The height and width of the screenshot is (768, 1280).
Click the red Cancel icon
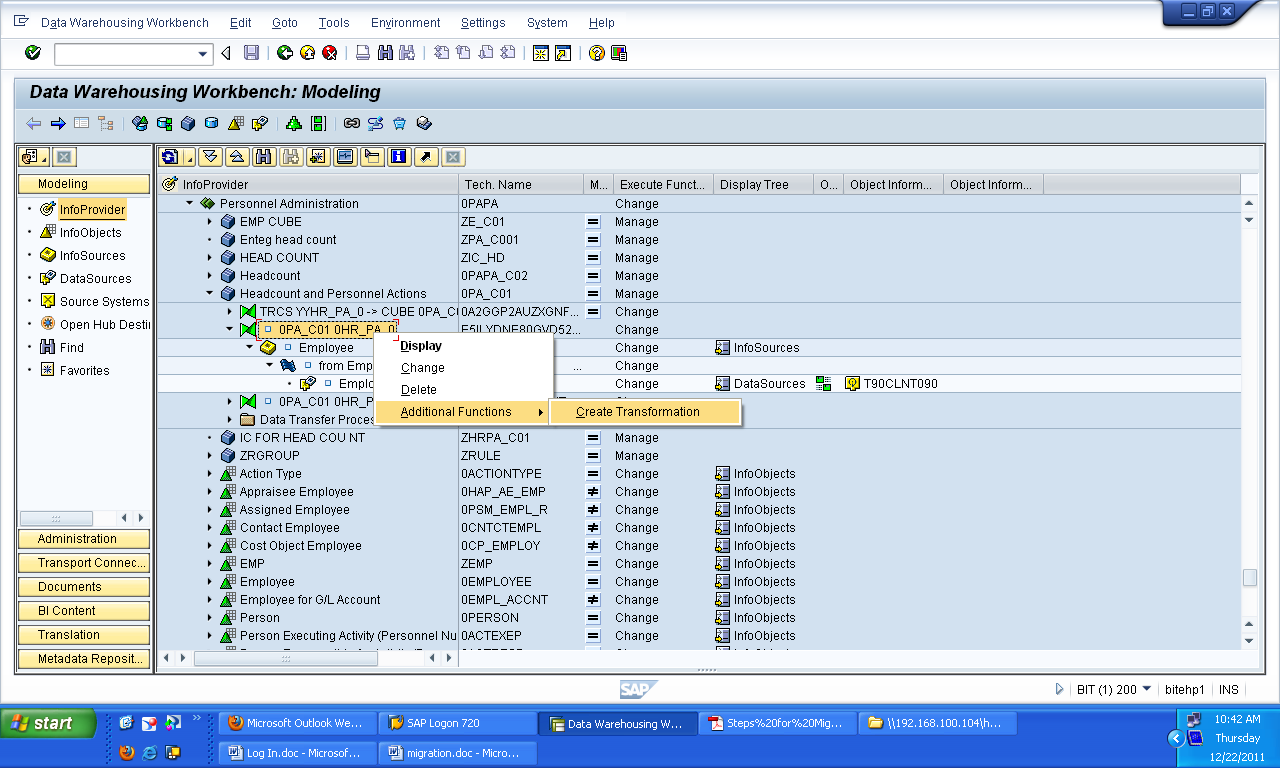click(x=329, y=53)
